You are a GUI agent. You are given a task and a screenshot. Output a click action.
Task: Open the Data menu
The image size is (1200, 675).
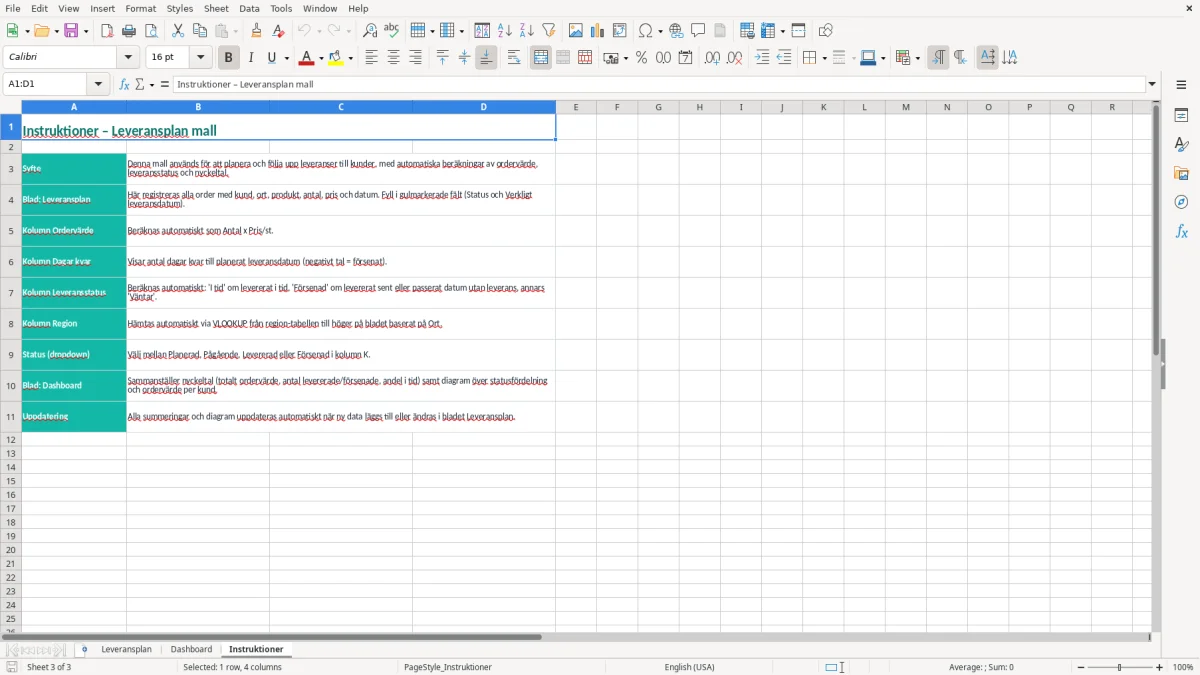coord(249,8)
